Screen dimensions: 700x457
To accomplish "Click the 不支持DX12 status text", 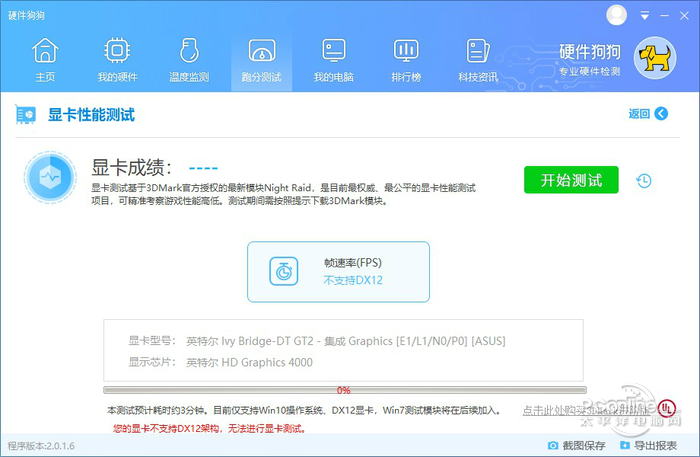I will coord(353,280).
